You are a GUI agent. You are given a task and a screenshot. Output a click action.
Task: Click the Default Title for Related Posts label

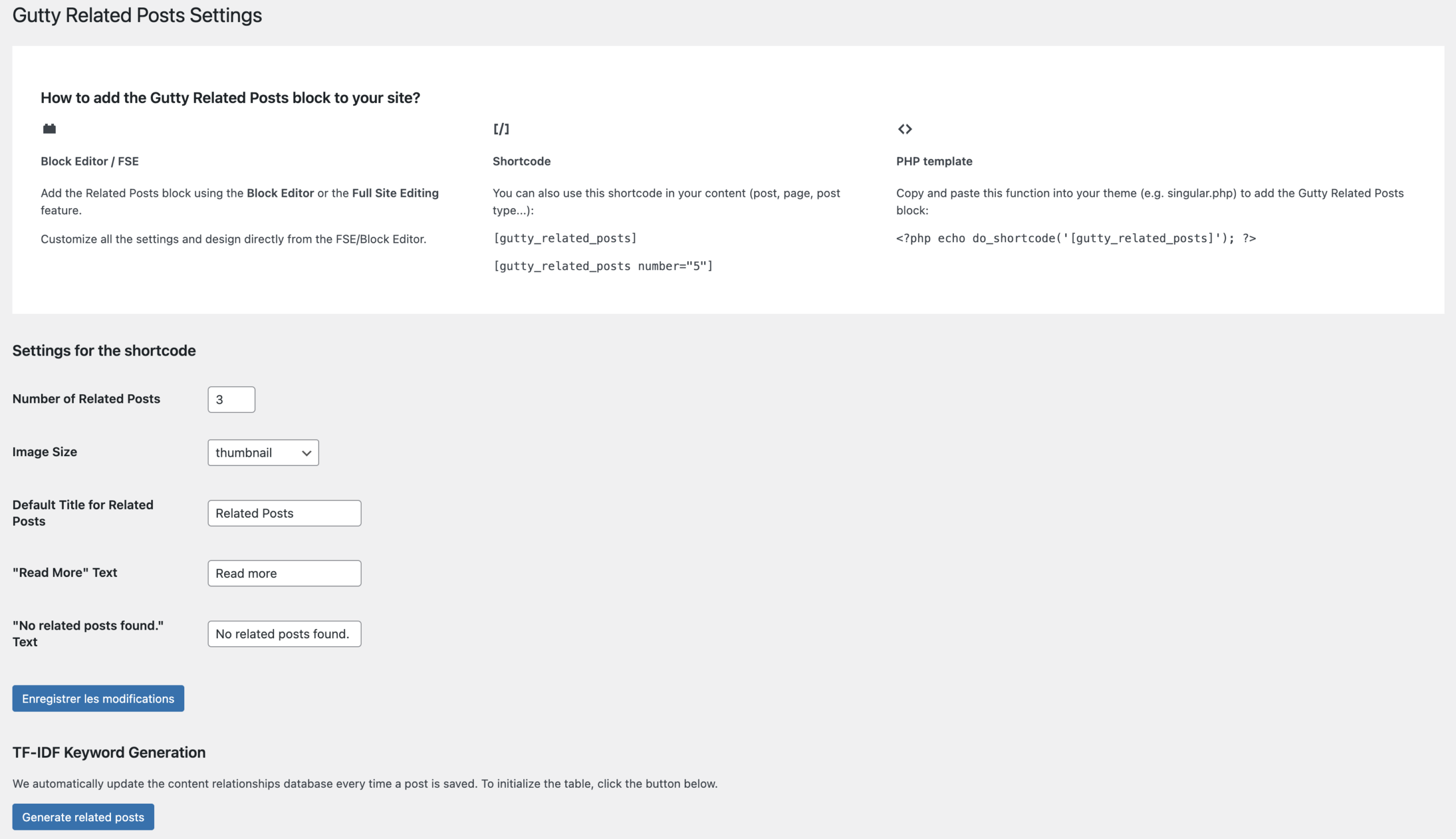(x=83, y=513)
